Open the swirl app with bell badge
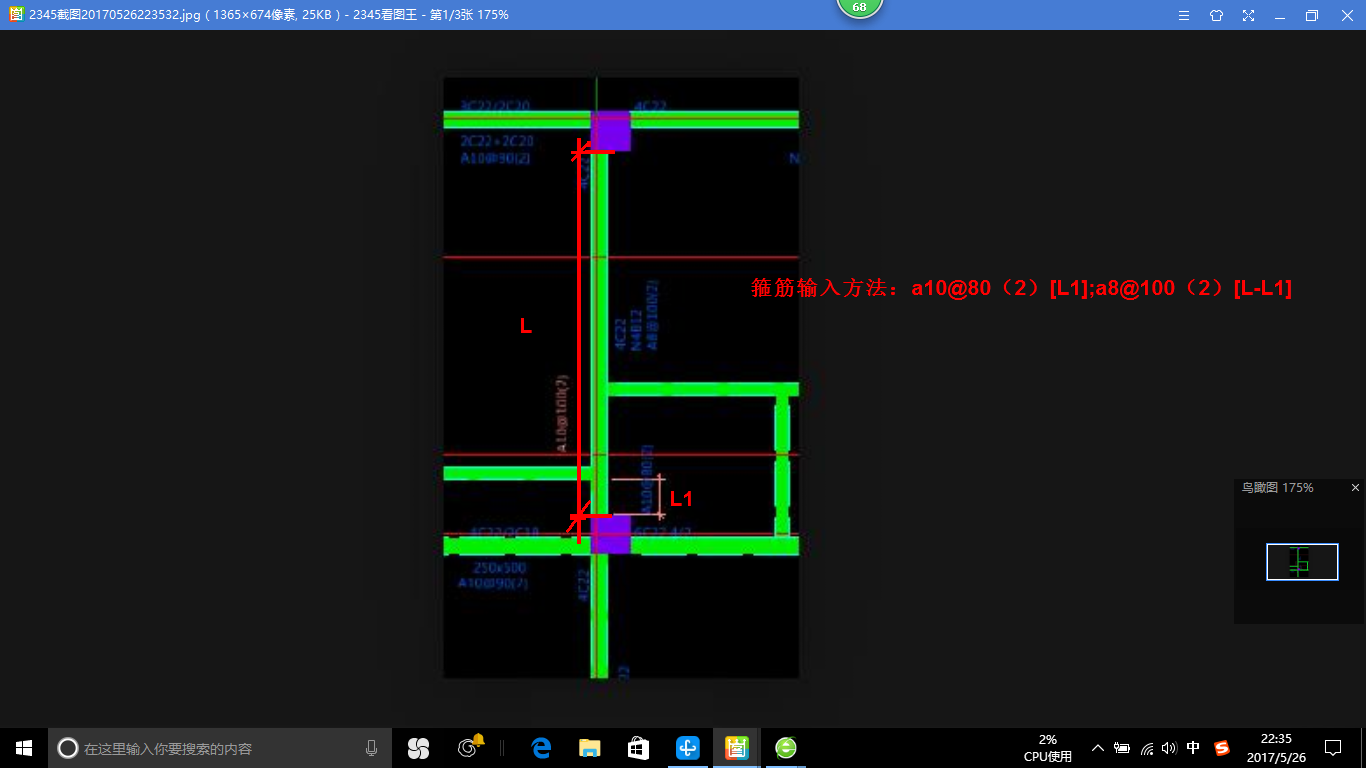This screenshot has height=768, width=1366. (469, 747)
